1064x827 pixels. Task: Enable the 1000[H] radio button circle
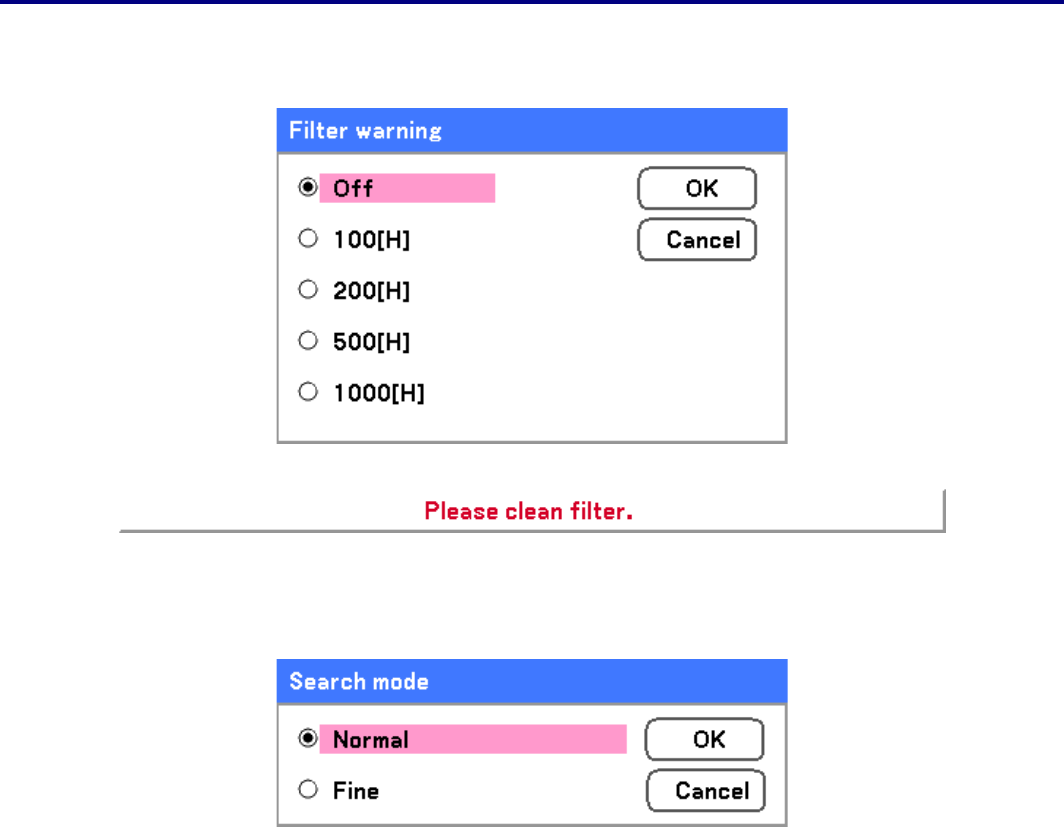coord(308,393)
